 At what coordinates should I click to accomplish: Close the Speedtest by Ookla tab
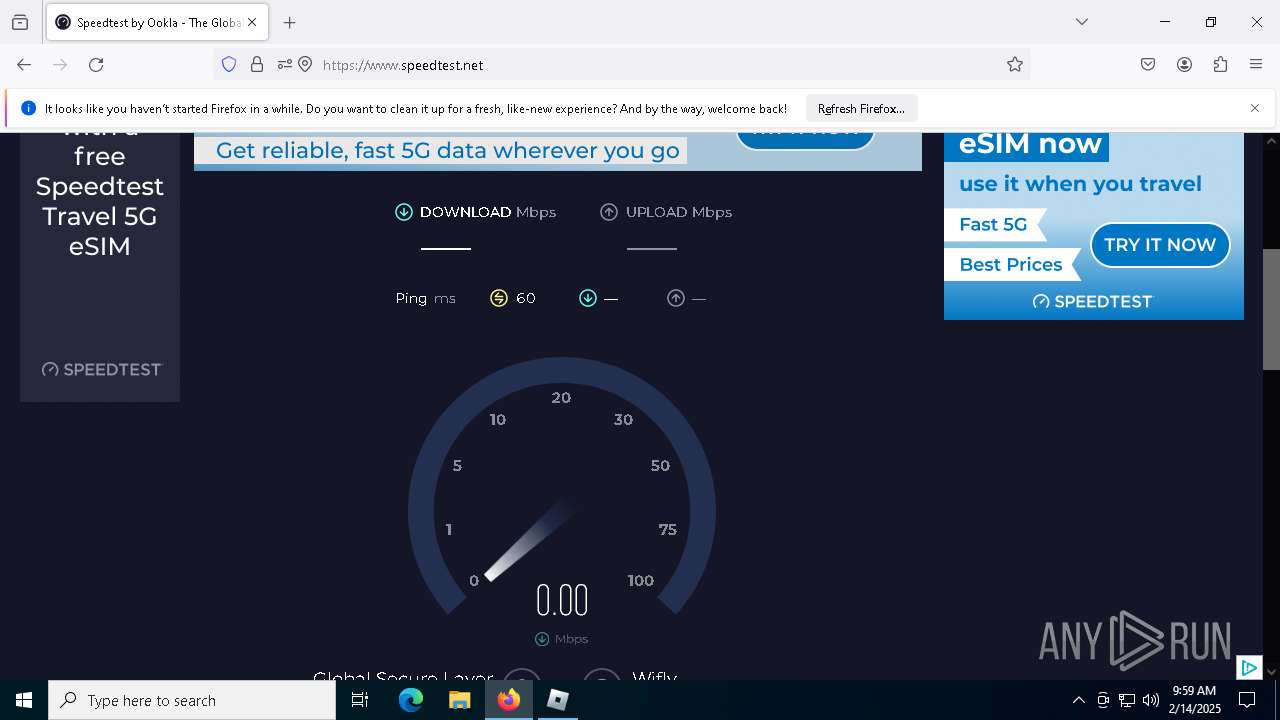tap(252, 22)
